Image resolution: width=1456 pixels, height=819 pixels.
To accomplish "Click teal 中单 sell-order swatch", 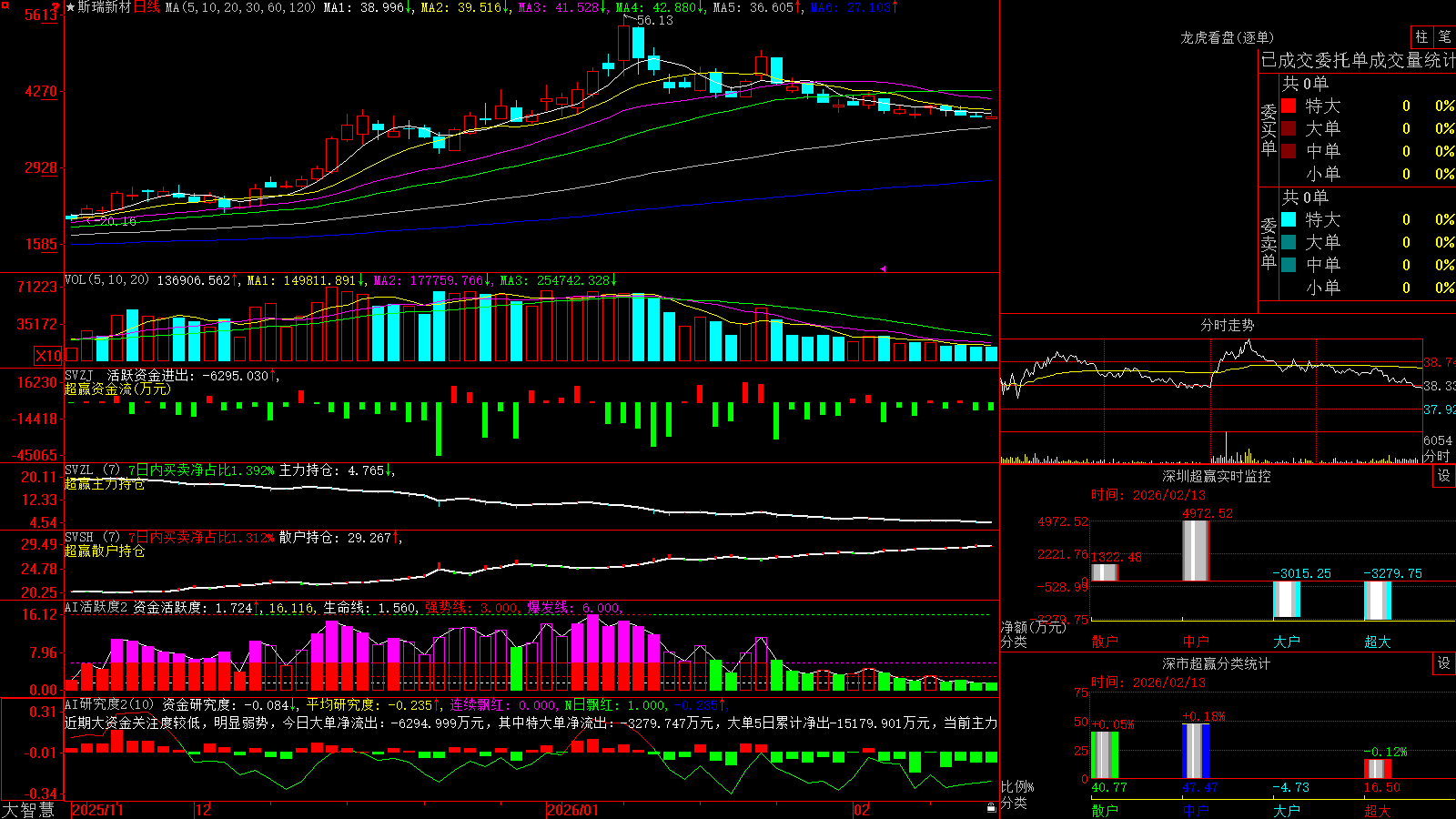I will (x=1289, y=265).
